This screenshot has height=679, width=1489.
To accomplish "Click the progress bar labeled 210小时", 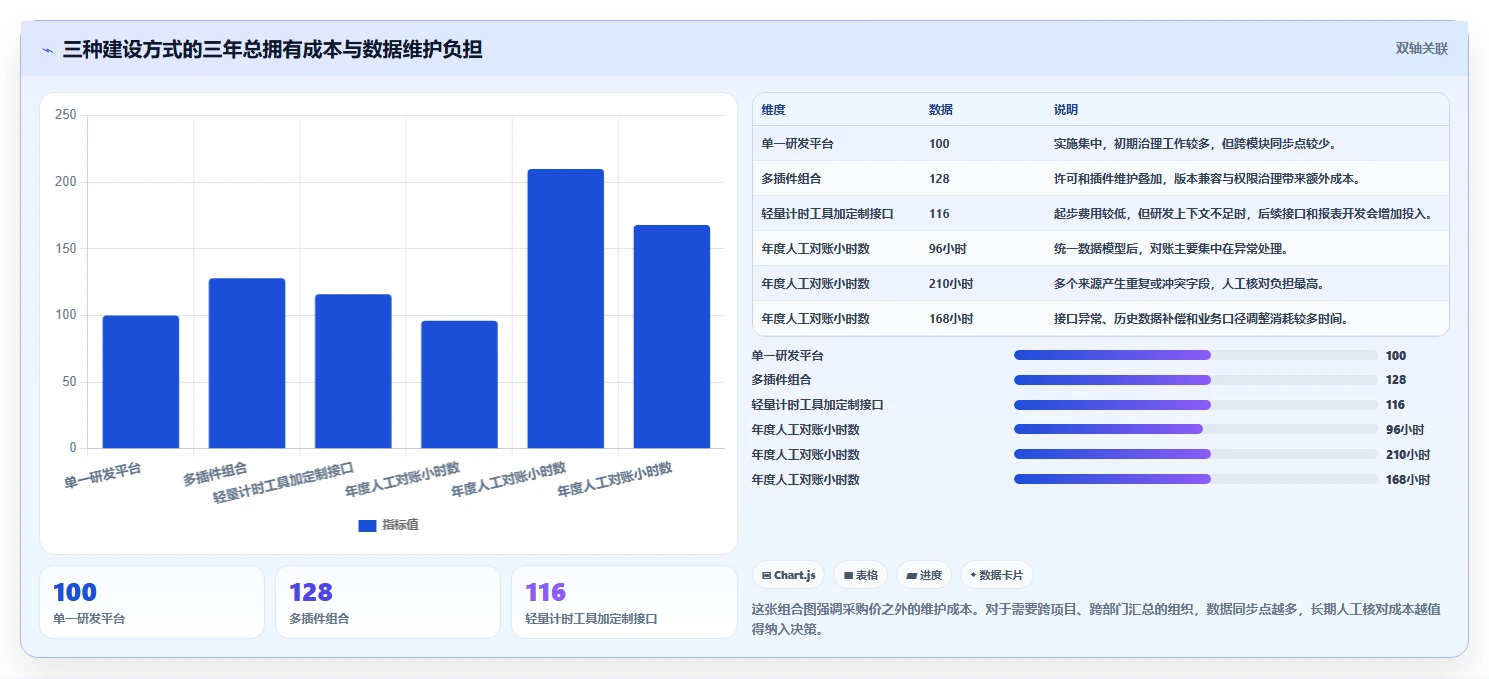I will coord(1195,454).
